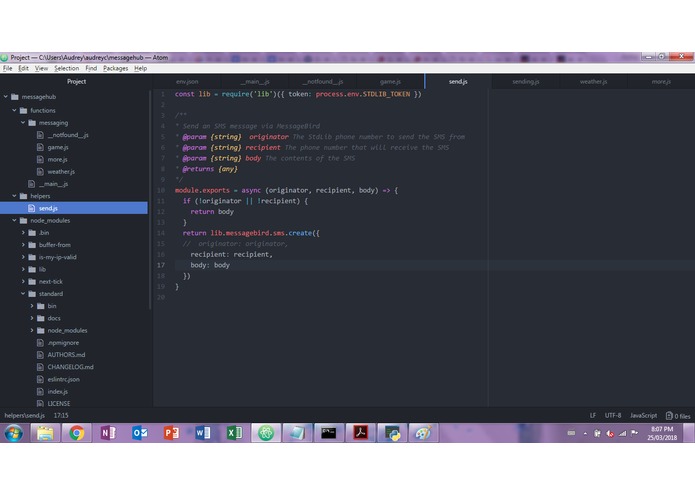This screenshot has width=695, height=494.
Task: Click the Windows Start orb
Action: 14,433
